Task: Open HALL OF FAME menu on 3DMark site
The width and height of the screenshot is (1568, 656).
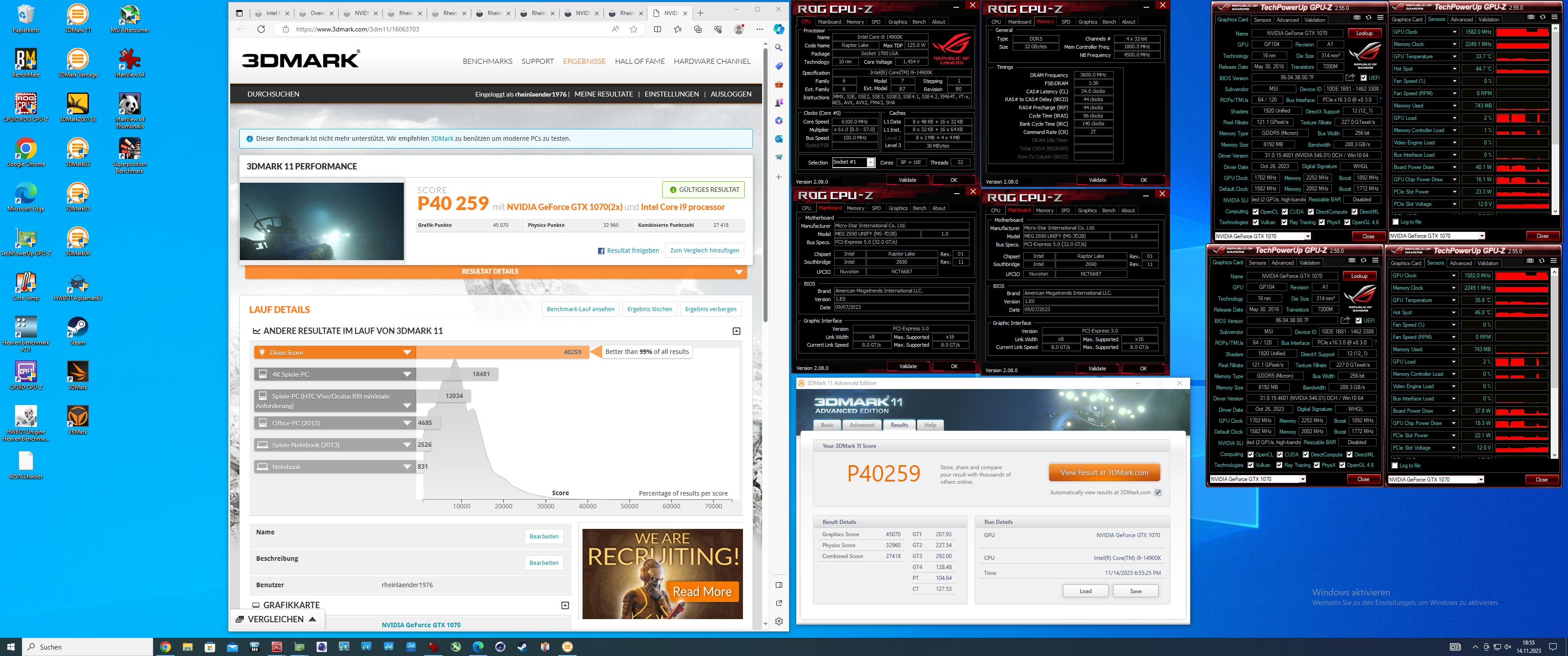Action: click(639, 61)
